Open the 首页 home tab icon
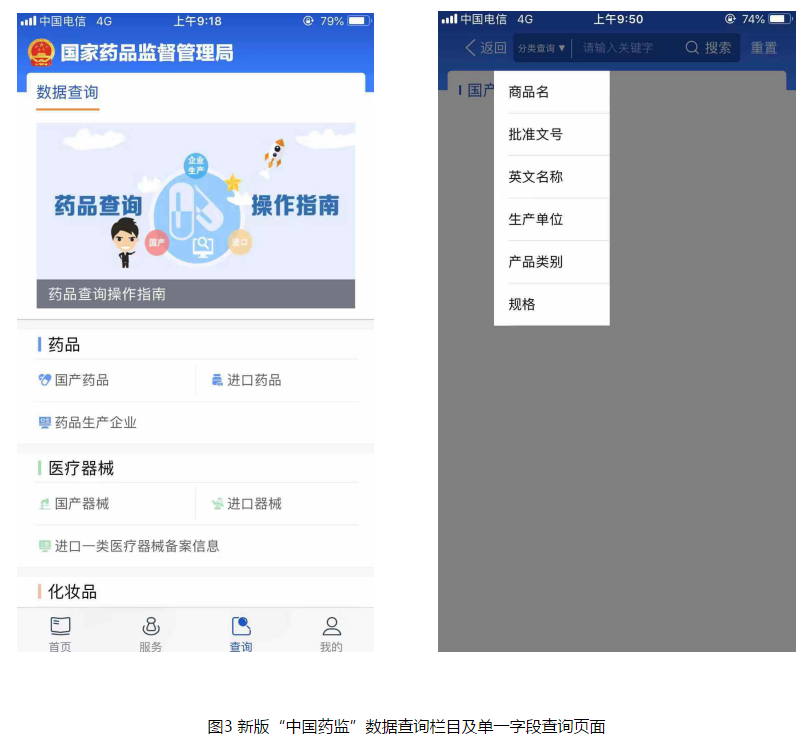Image resolution: width=811 pixels, height=745 pixels. 60,626
